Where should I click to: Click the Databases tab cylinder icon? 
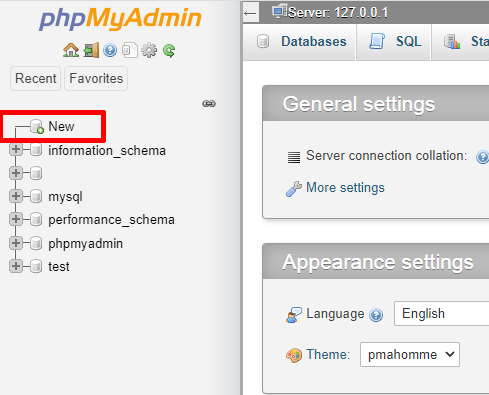click(x=263, y=42)
